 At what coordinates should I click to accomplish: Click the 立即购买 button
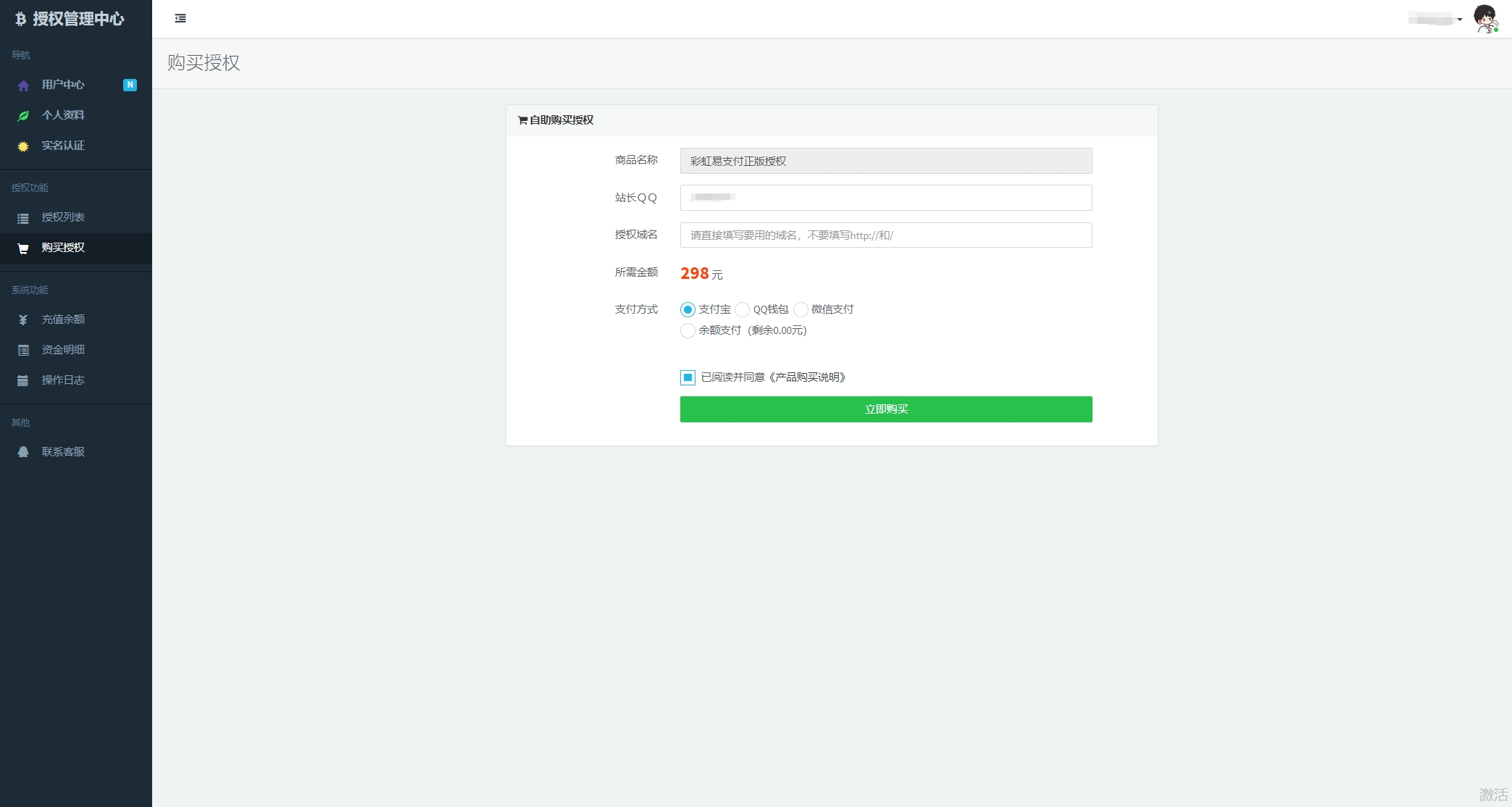point(886,409)
